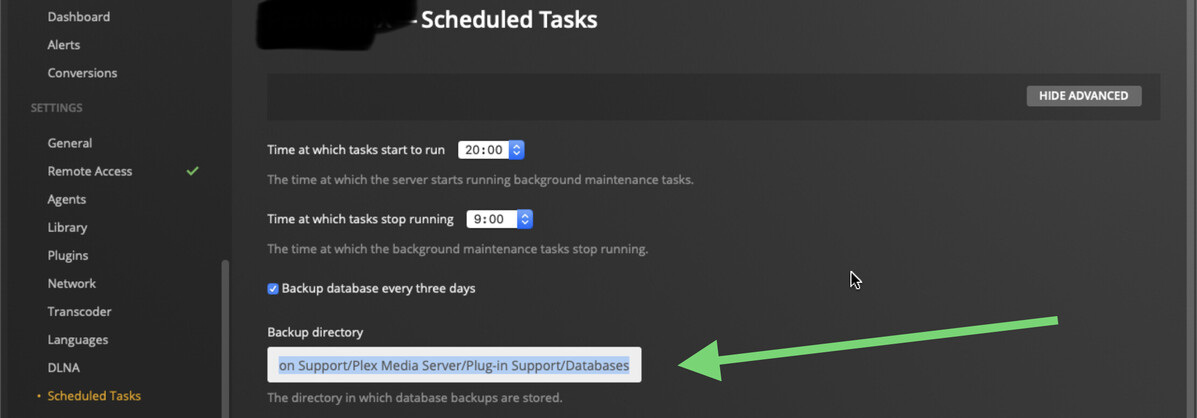This screenshot has width=1197, height=418.
Task: Click the Backup directory text field
Action: [454, 365]
